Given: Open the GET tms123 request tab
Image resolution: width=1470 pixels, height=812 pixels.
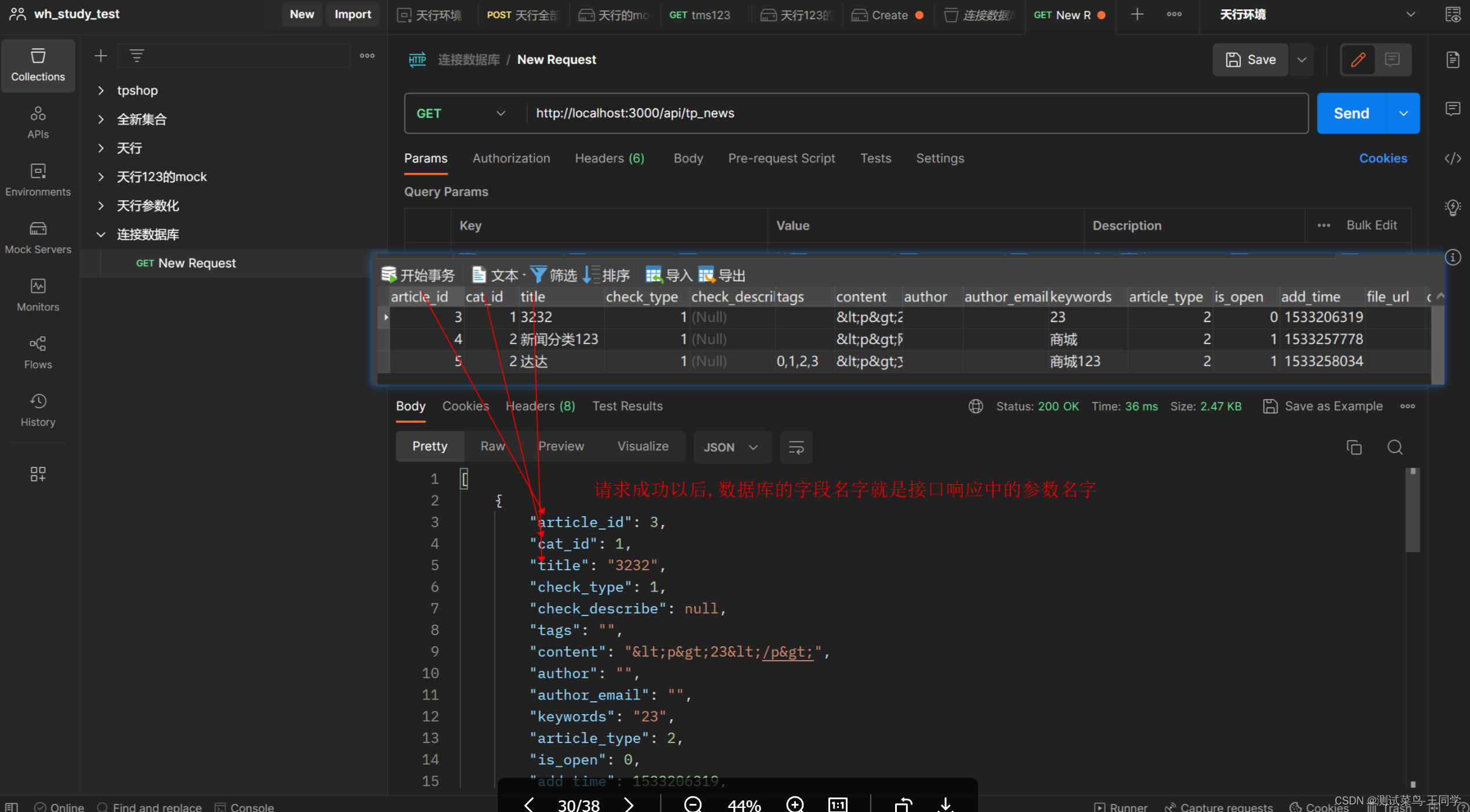Looking at the screenshot, I should click(701, 14).
